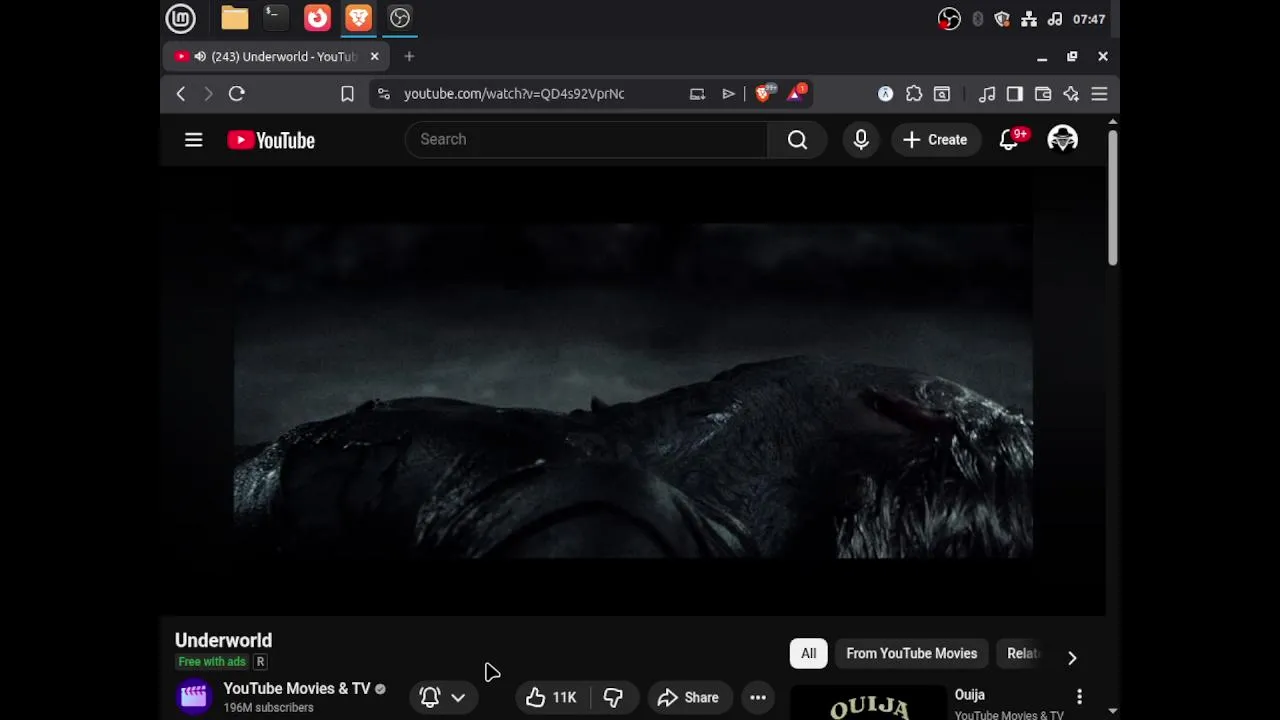Open the Linux Mint start menu
Screen dimensions: 1280x720
[x=181, y=18]
